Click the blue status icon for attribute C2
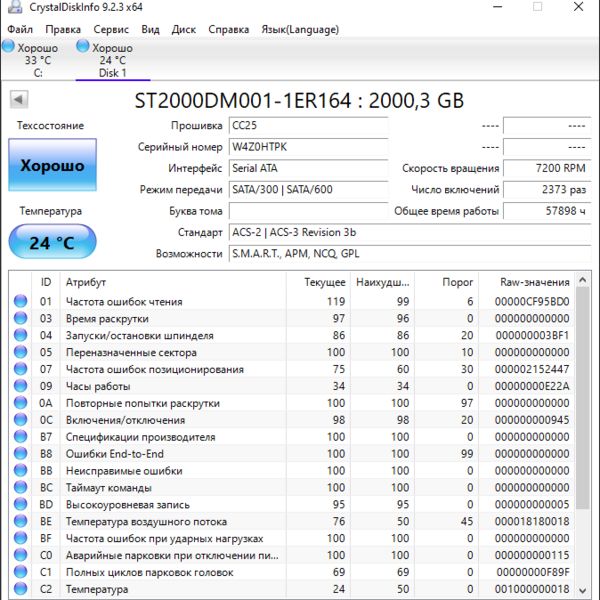The width and height of the screenshot is (600, 600). (x=21, y=589)
